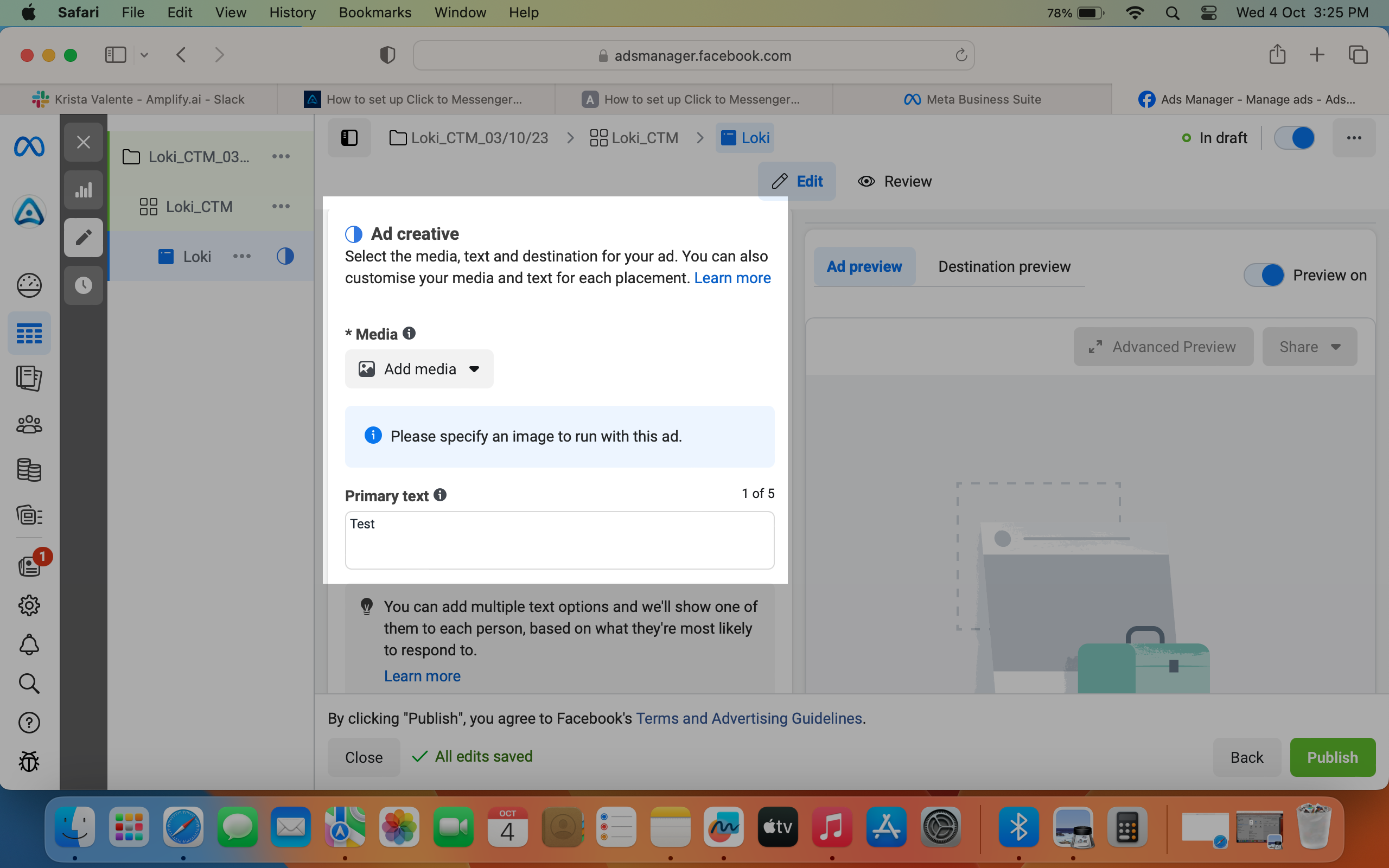Click the Primary text info icon
The width and height of the screenshot is (1389, 868).
point(439,495)
